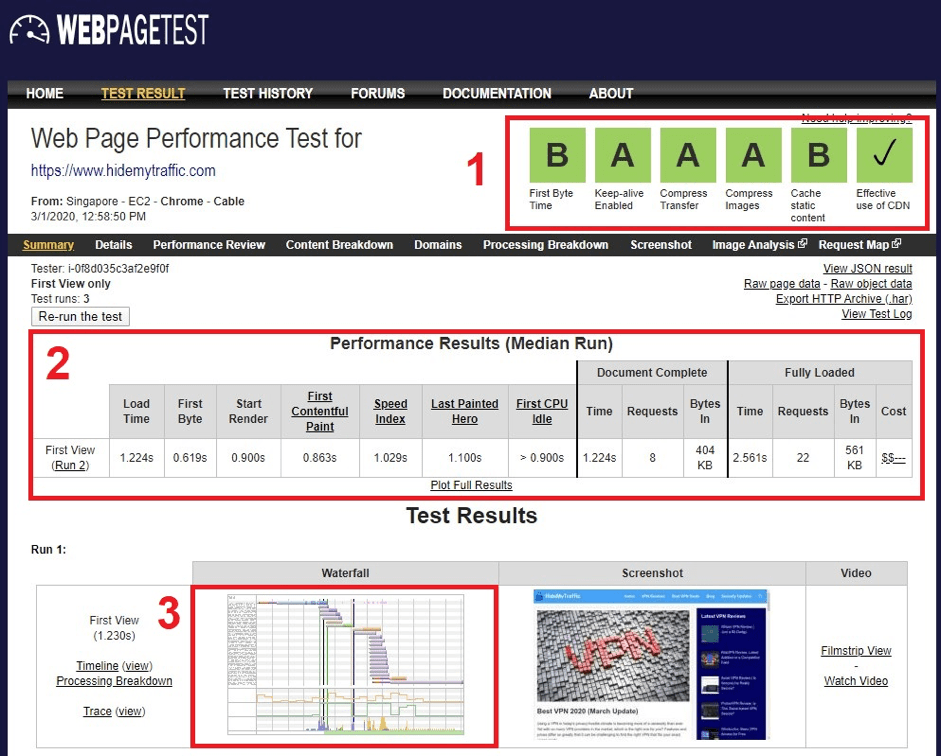941x756 pixels.
Task: Open the hidemytraffic.com URL link
Action: pyautogui.click(x=123, y=170)
